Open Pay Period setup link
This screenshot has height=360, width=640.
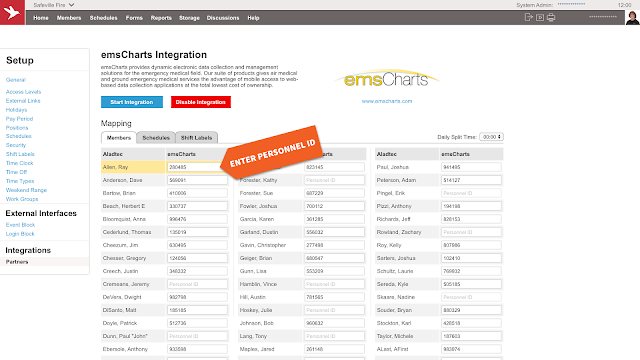coord(19,119)
